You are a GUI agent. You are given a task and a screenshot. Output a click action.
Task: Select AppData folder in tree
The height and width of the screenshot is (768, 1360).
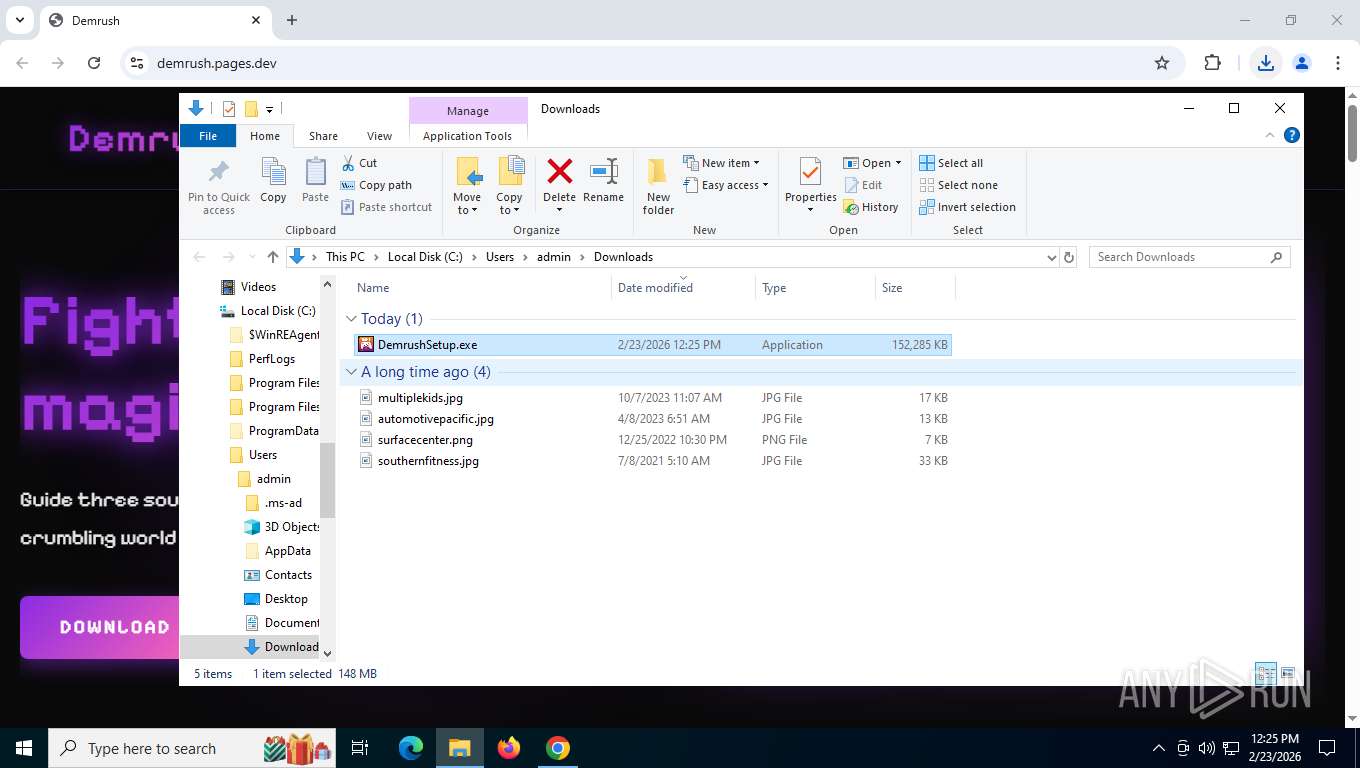(x=287, y=551)
